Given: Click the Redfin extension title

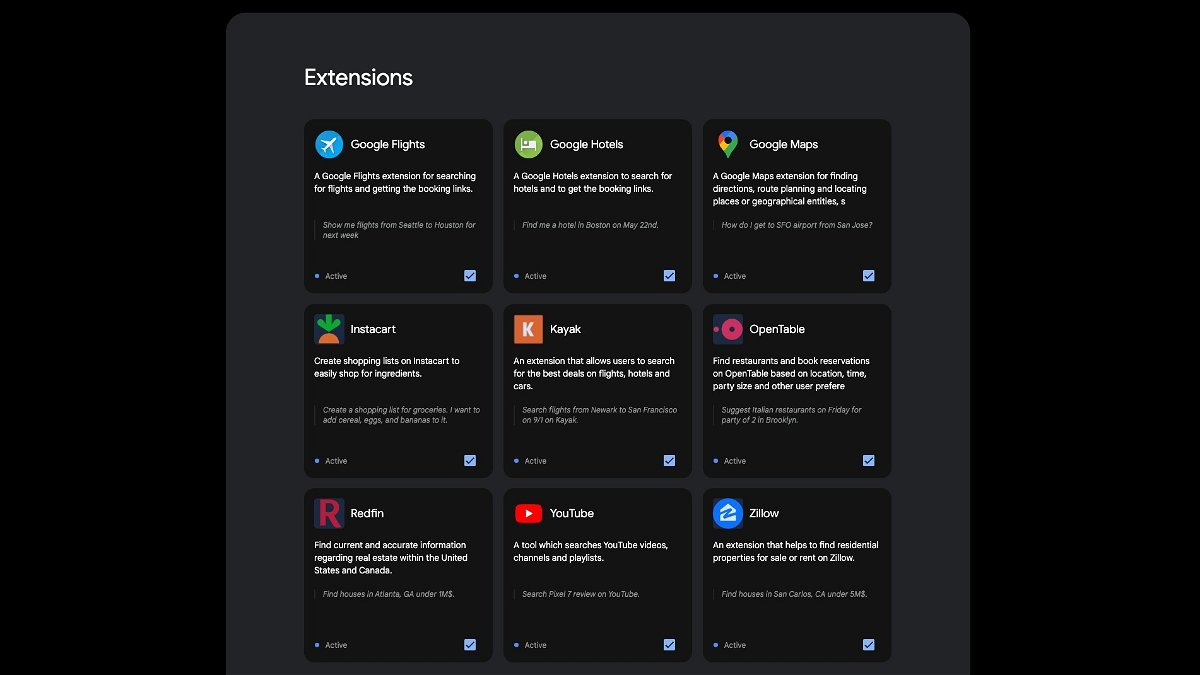Looking at the screenshot, I should click(x=367, y=513).
